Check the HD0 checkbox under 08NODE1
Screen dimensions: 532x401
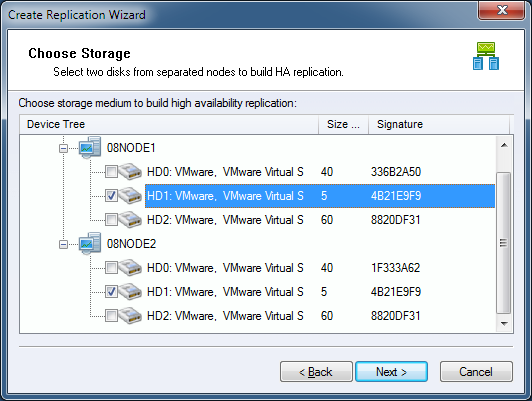point(111,172)
